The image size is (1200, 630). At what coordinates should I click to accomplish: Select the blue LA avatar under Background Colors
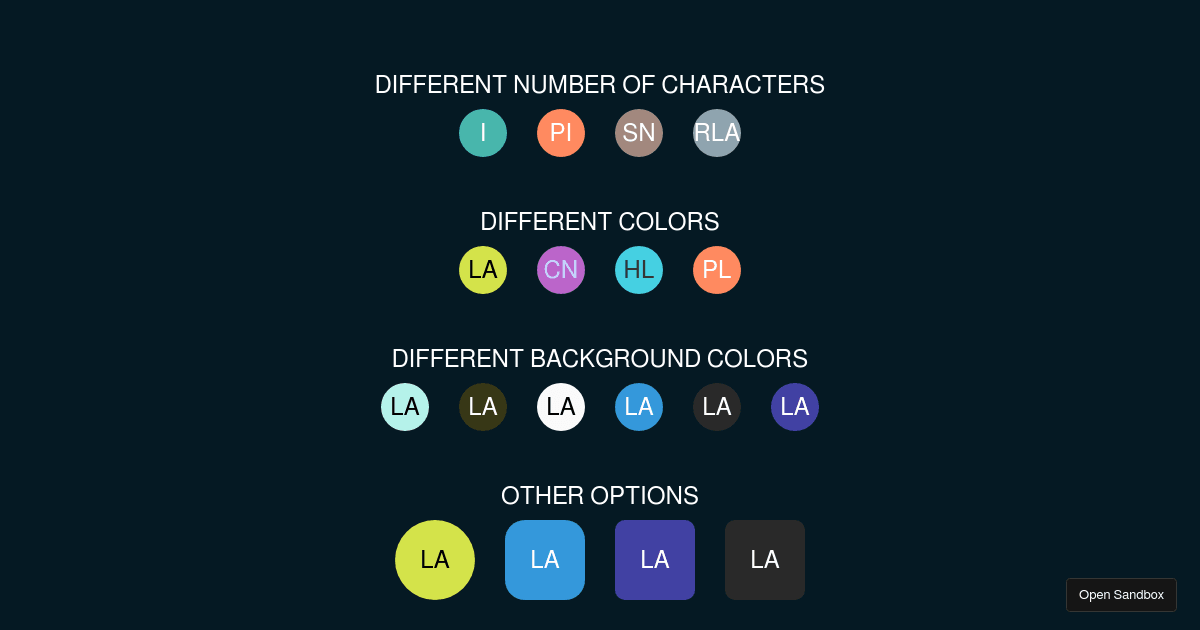(639, 406)
